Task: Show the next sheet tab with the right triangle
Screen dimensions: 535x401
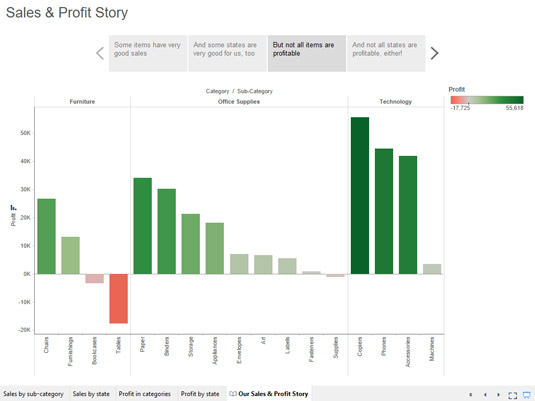Action: click(x=498, y=395)
